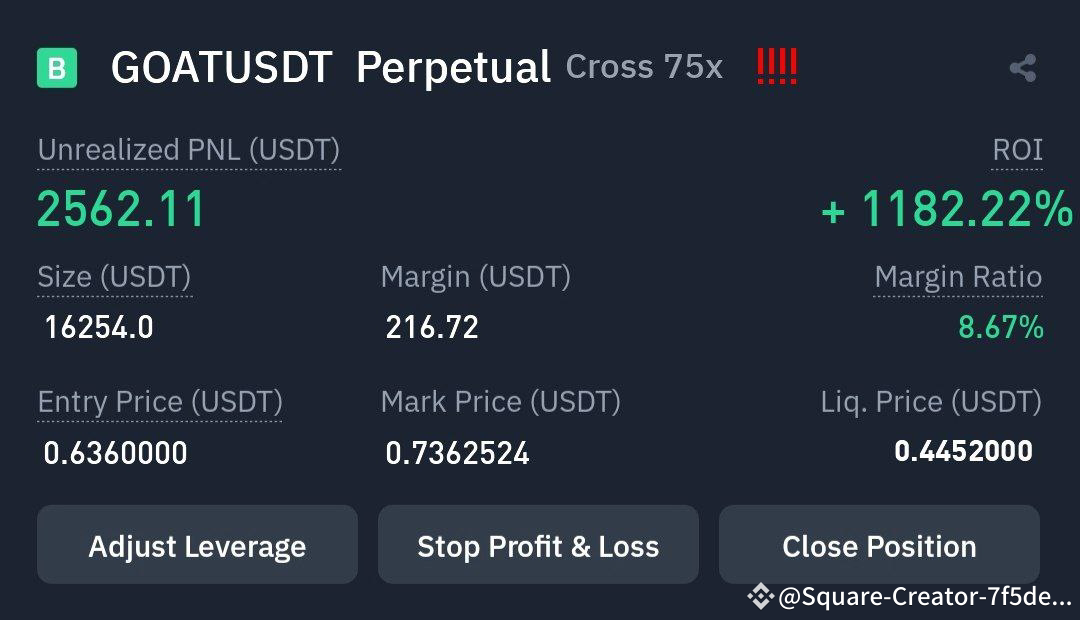This screenshot has height=620, width=1080.
Task: Click the GOATUSDT token logo
Action: (58, 68)
